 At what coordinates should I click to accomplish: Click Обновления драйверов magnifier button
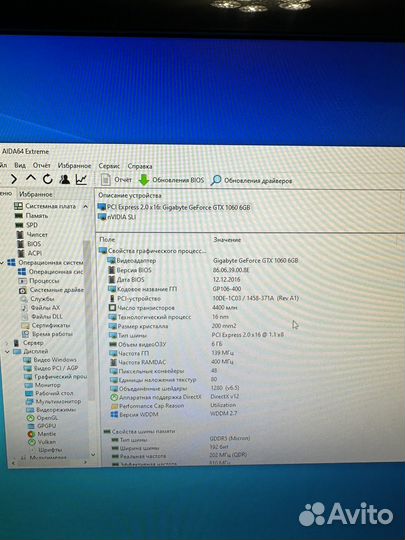[x=251, y=180]
